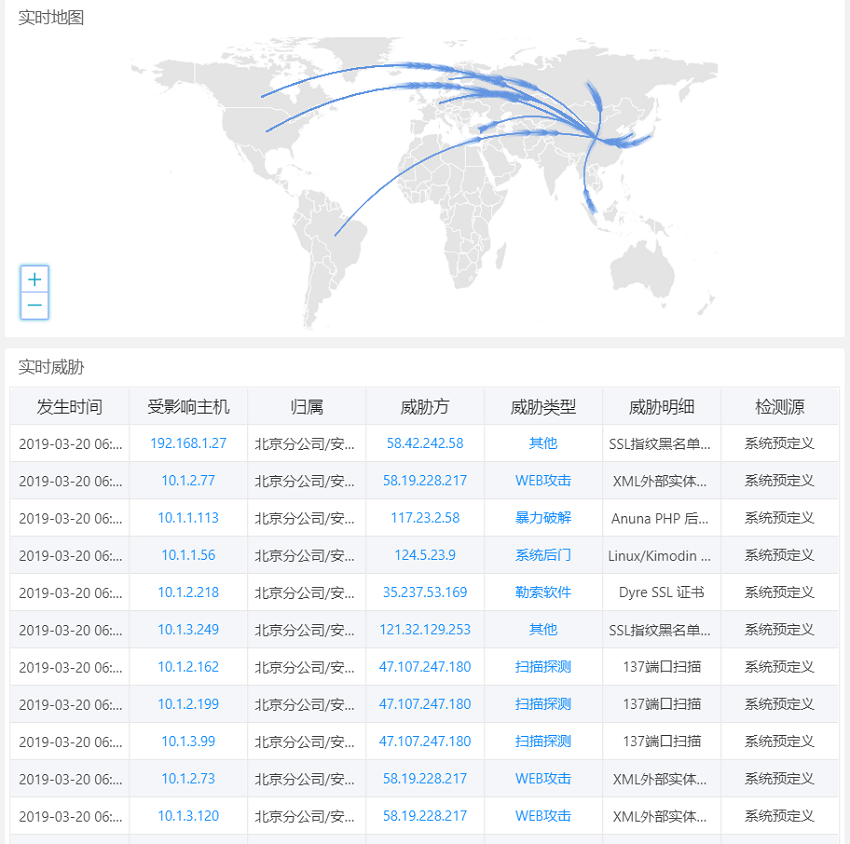
Task: Open 系统后门 threat type link
Action: pyautogui.click(x=543, y=555)
